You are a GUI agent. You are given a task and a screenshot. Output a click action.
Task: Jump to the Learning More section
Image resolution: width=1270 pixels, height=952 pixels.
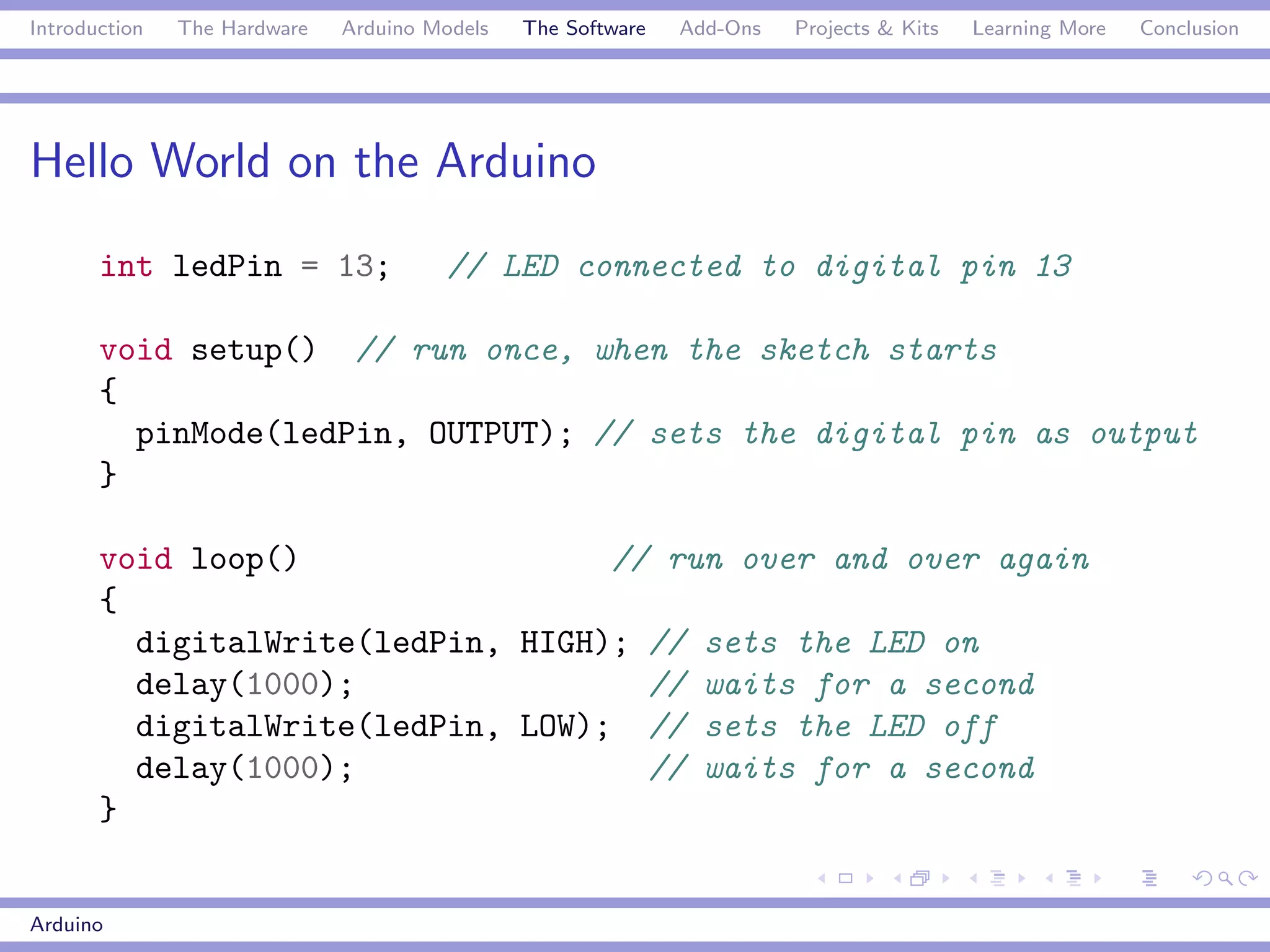[x=1039, y=29]
